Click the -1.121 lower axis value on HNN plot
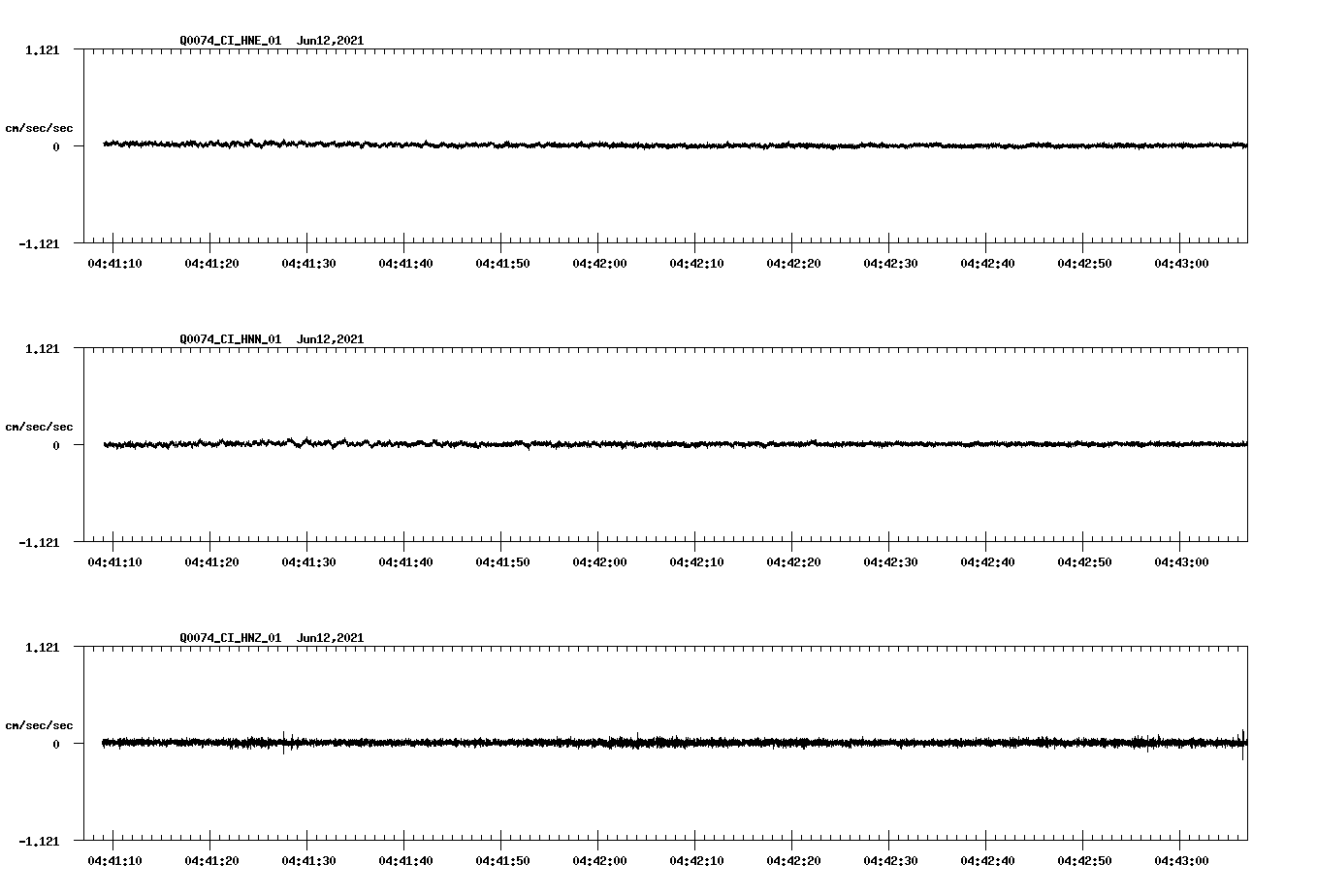This screenshot has height=896, width=1317. coord(39,543)
